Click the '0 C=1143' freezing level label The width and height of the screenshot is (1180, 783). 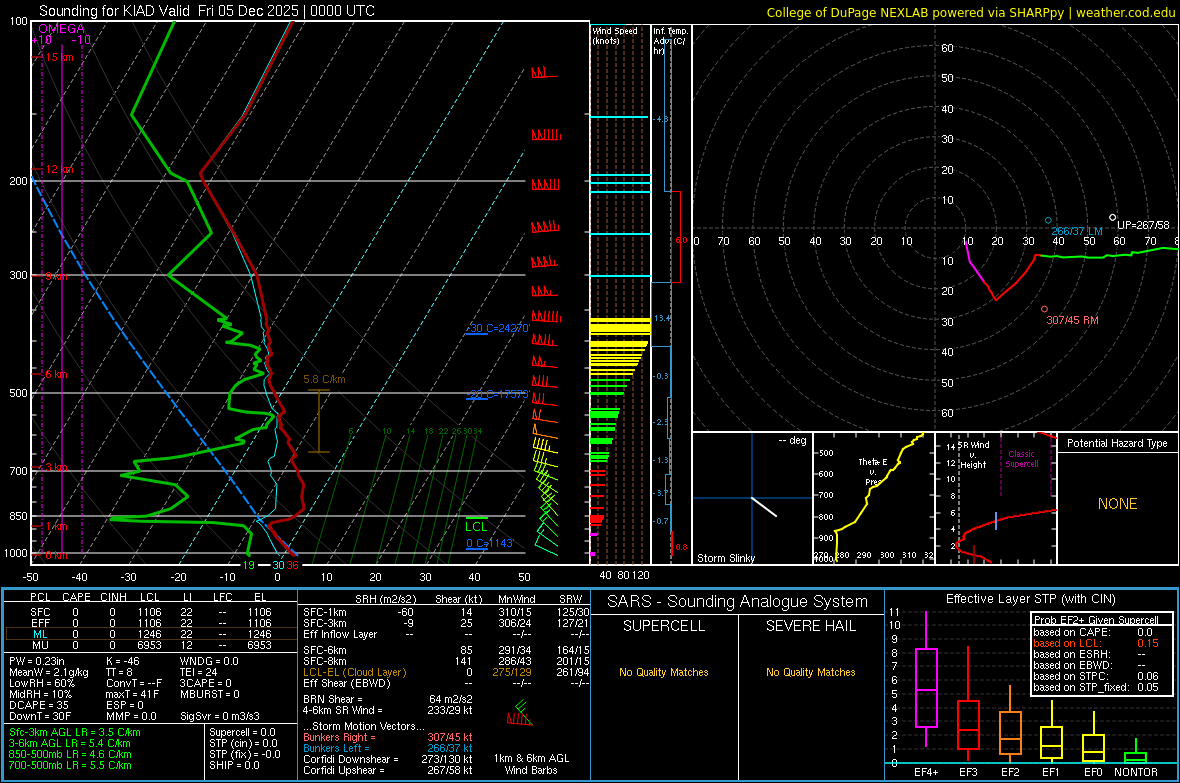click(x=490, y=543)
